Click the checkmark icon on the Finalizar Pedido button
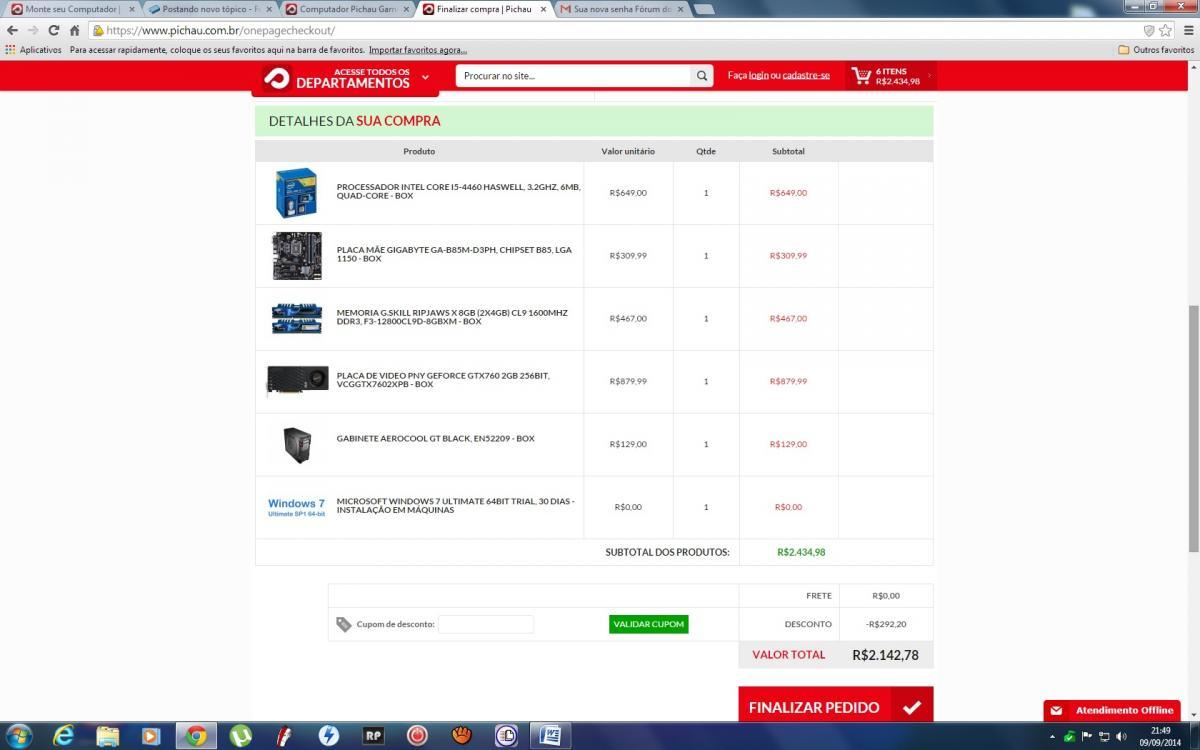Image resolution: width=1200 pixels, height=750 pixels. pyautogui.click(x=911, y=707)
